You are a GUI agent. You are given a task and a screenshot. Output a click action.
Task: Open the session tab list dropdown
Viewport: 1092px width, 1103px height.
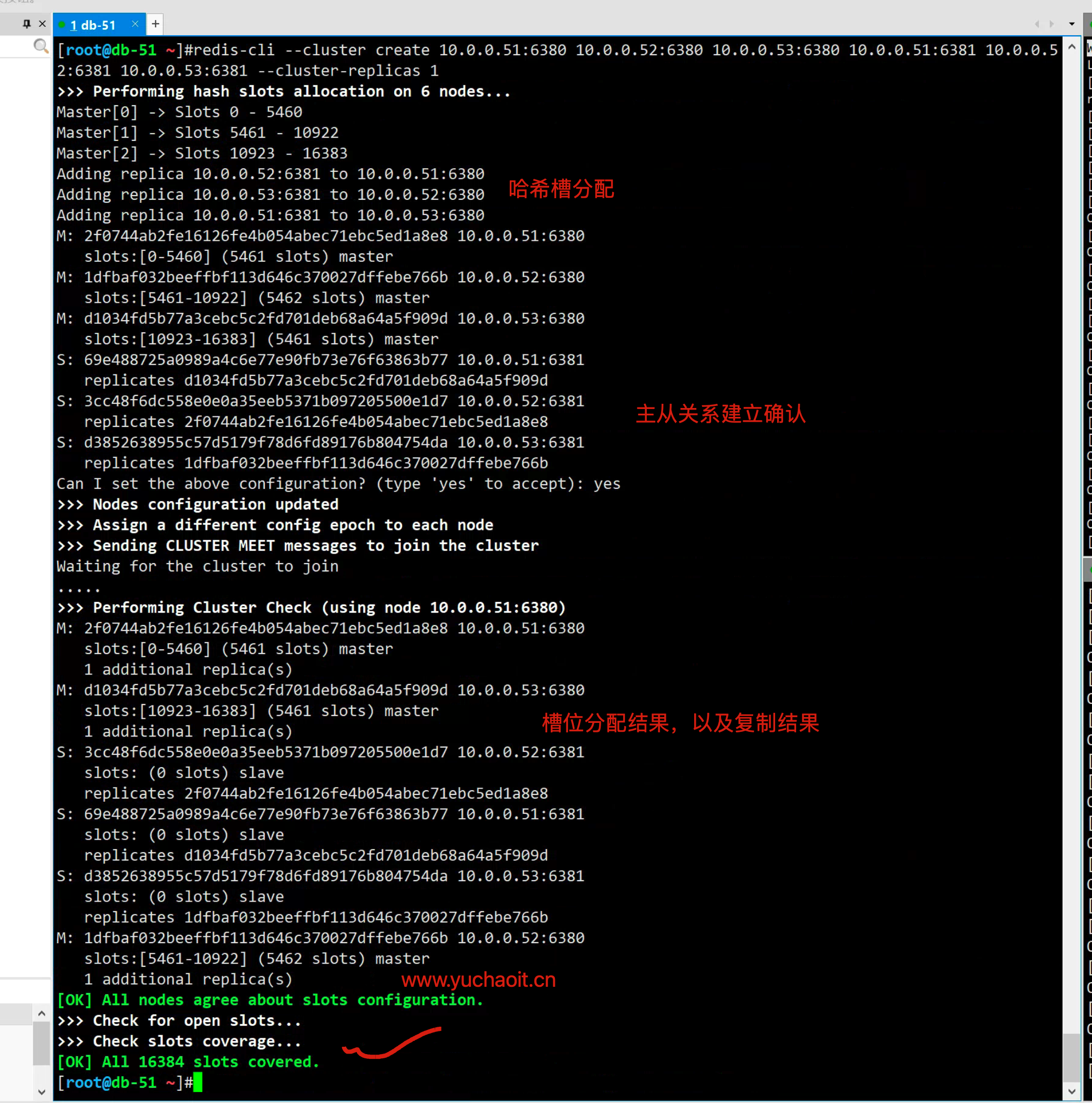[x=1072, y=24]
